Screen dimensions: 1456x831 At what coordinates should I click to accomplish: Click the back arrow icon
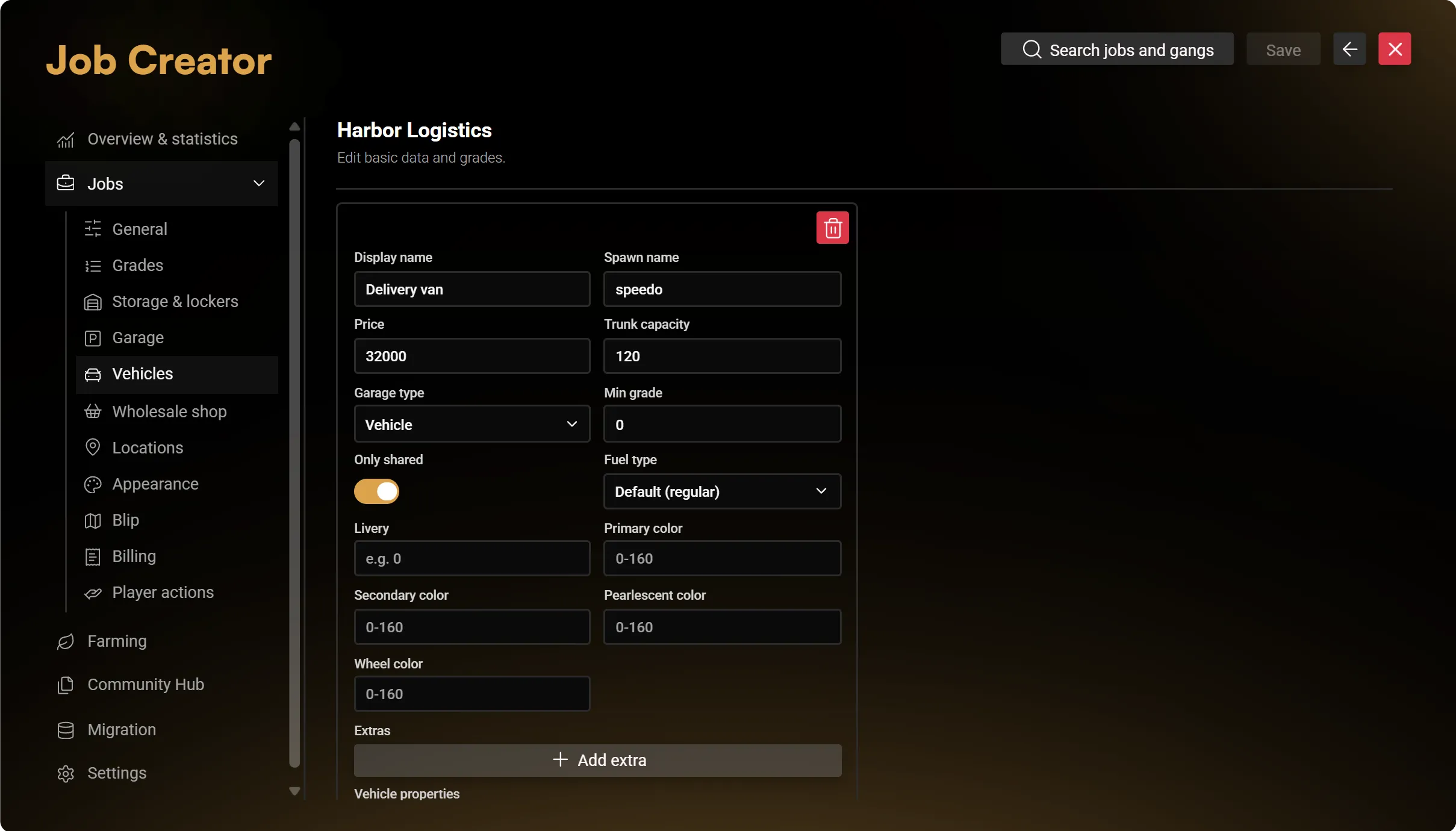coord(1349,49)
